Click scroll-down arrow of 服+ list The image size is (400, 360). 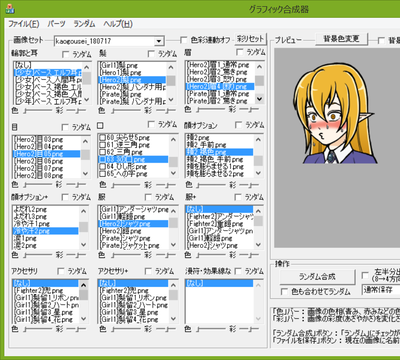tap(259, 245)
